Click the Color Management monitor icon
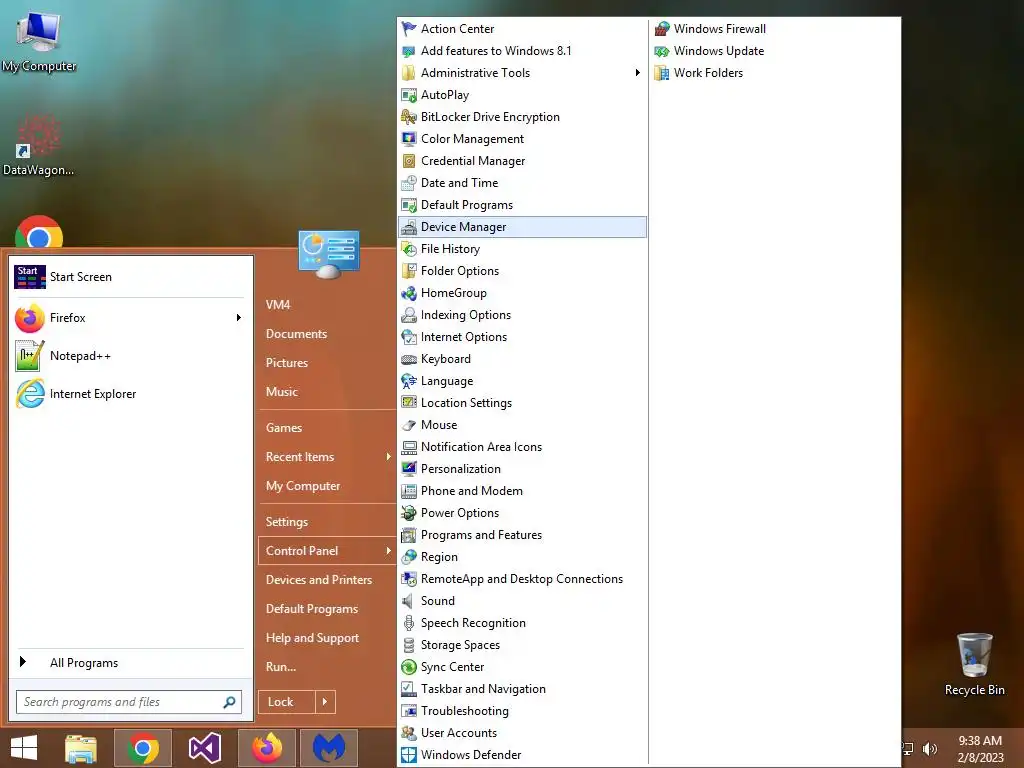 pyautogui.click(x=409, y=138)
